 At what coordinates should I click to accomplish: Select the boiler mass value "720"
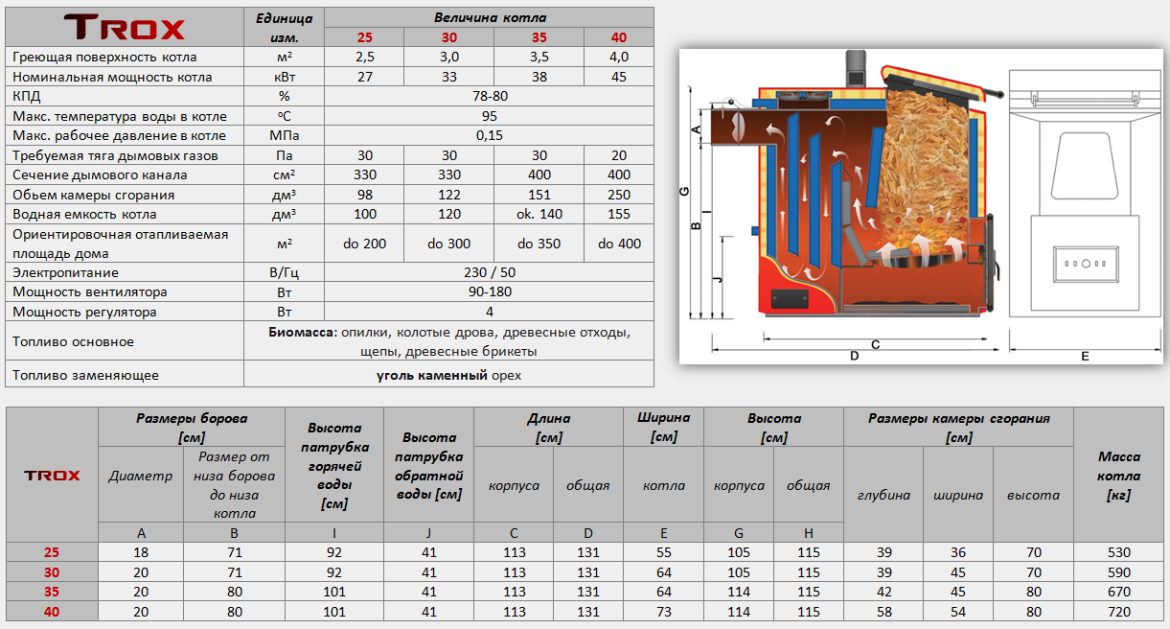[x=1119, y=612]
